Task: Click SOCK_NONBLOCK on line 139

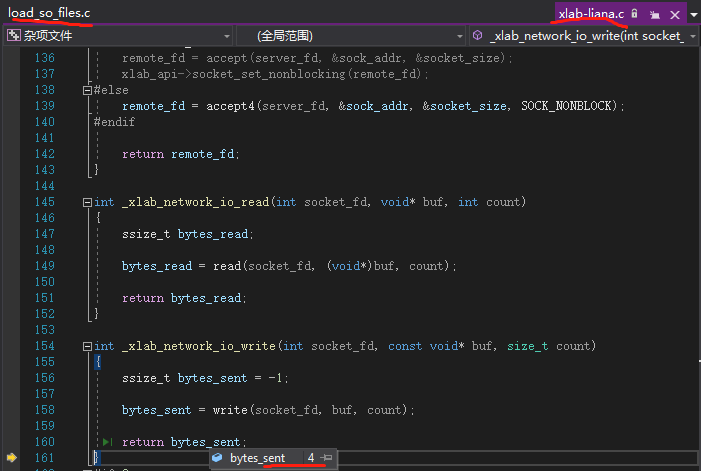Action: tap(566, 106)
